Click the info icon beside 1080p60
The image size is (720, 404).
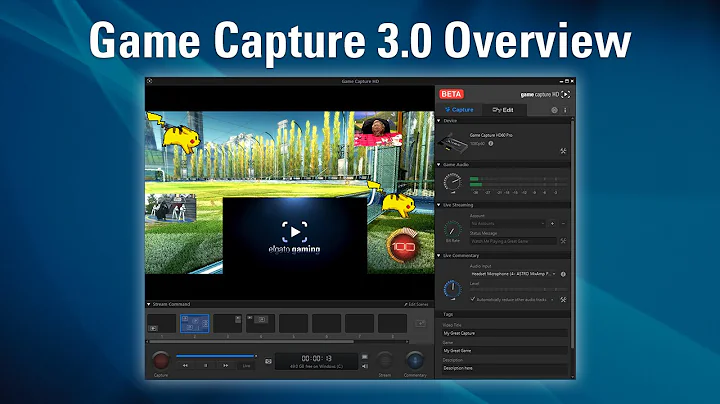point(491,144)
